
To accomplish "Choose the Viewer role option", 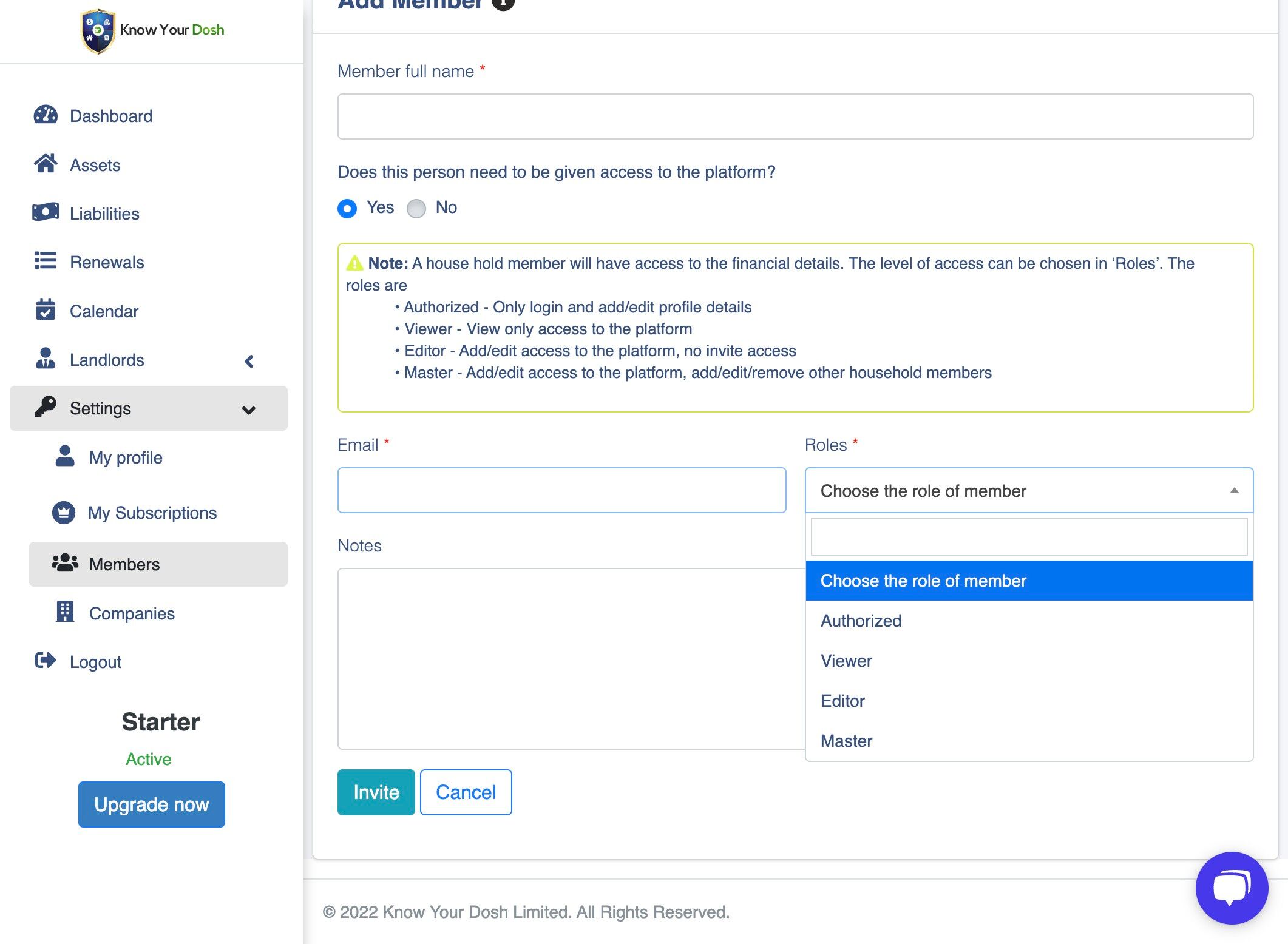I will 846,661.
